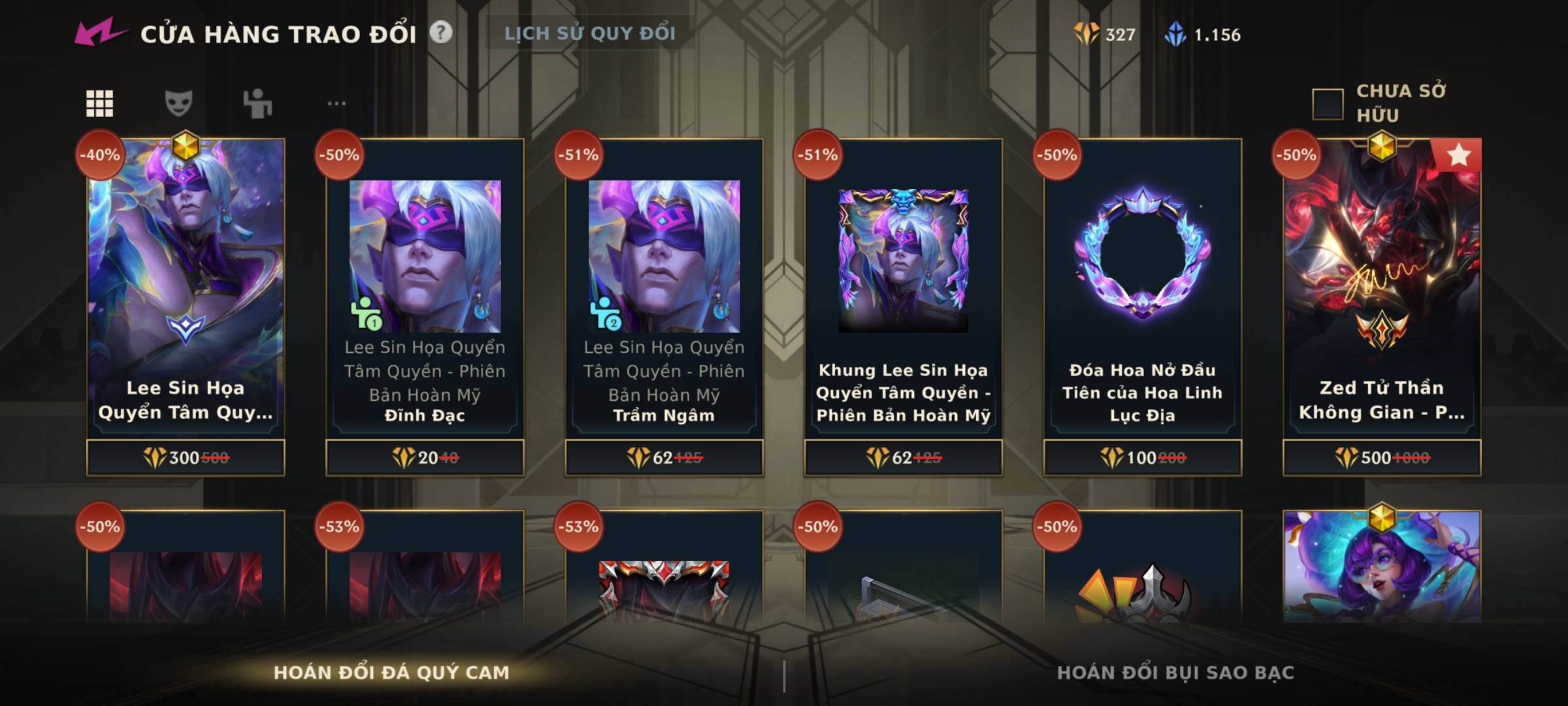
Task: Open Khung Lee Sin Họa Quyển frame card
Action: pos(904,288)
